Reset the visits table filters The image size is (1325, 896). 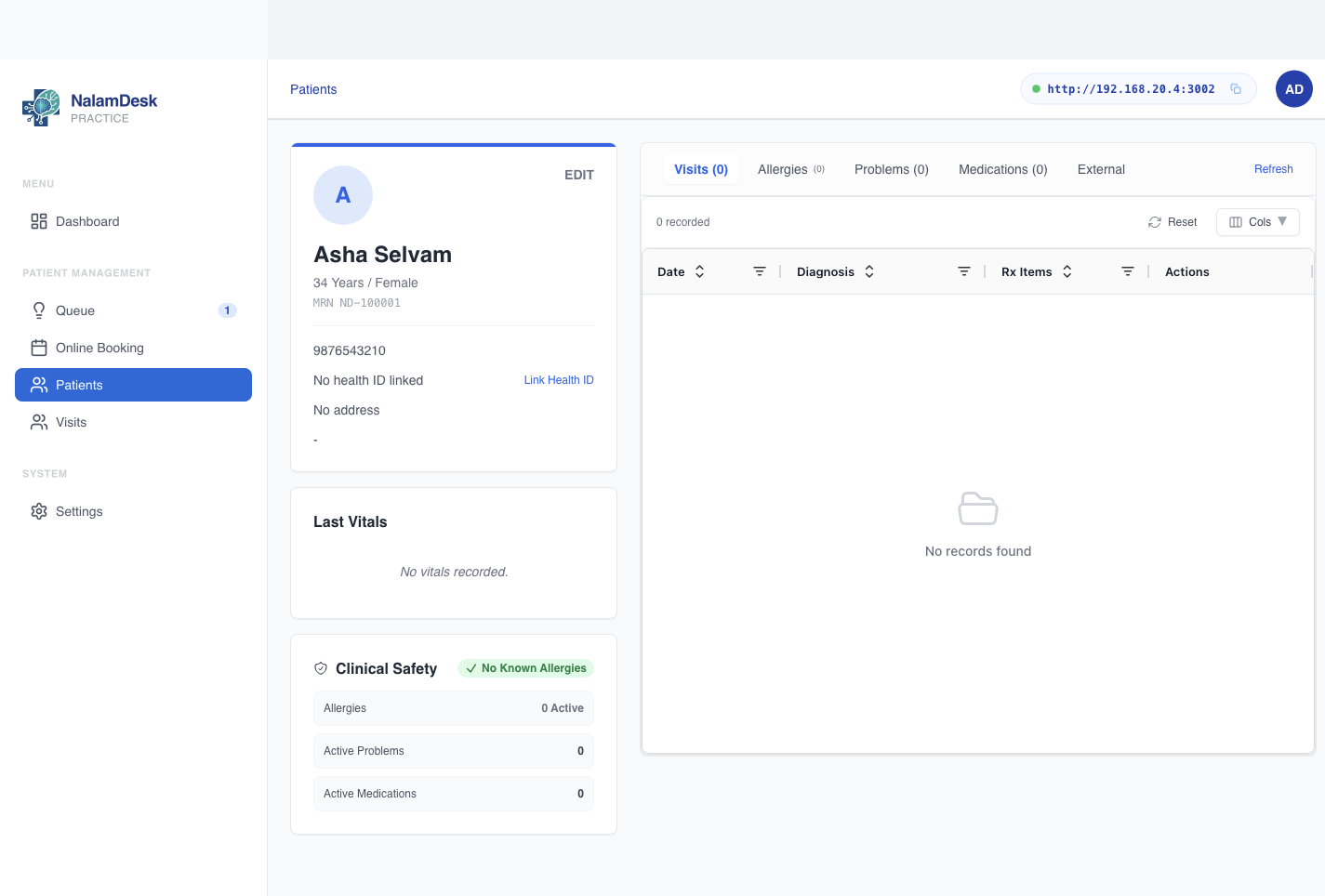tap(1173, 222)
